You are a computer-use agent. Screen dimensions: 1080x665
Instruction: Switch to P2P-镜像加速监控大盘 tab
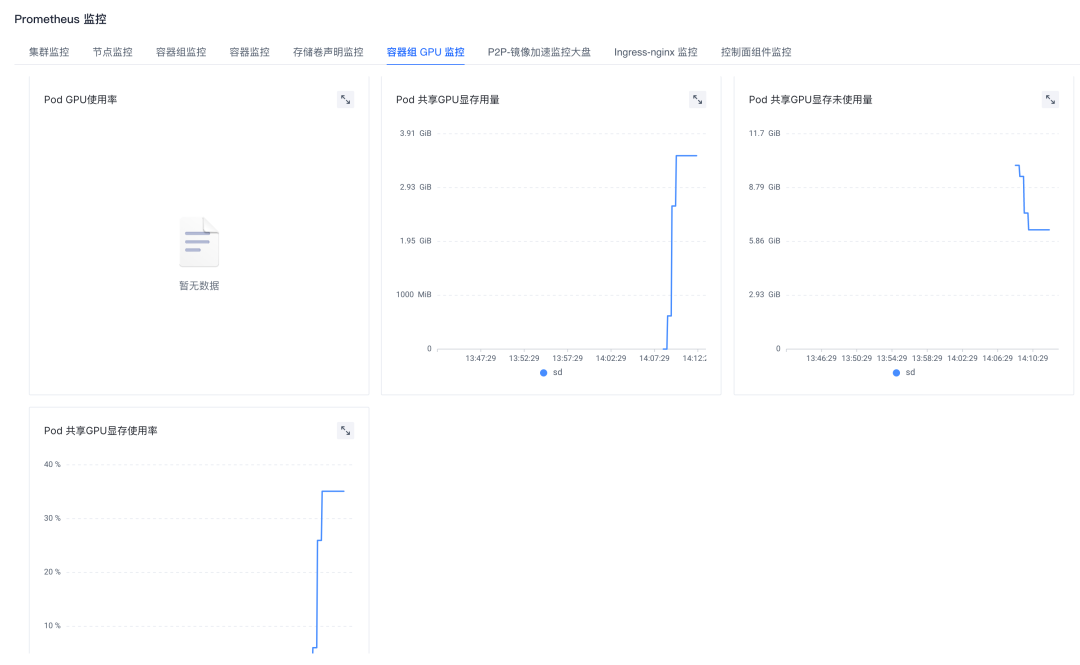pos(539,52)
